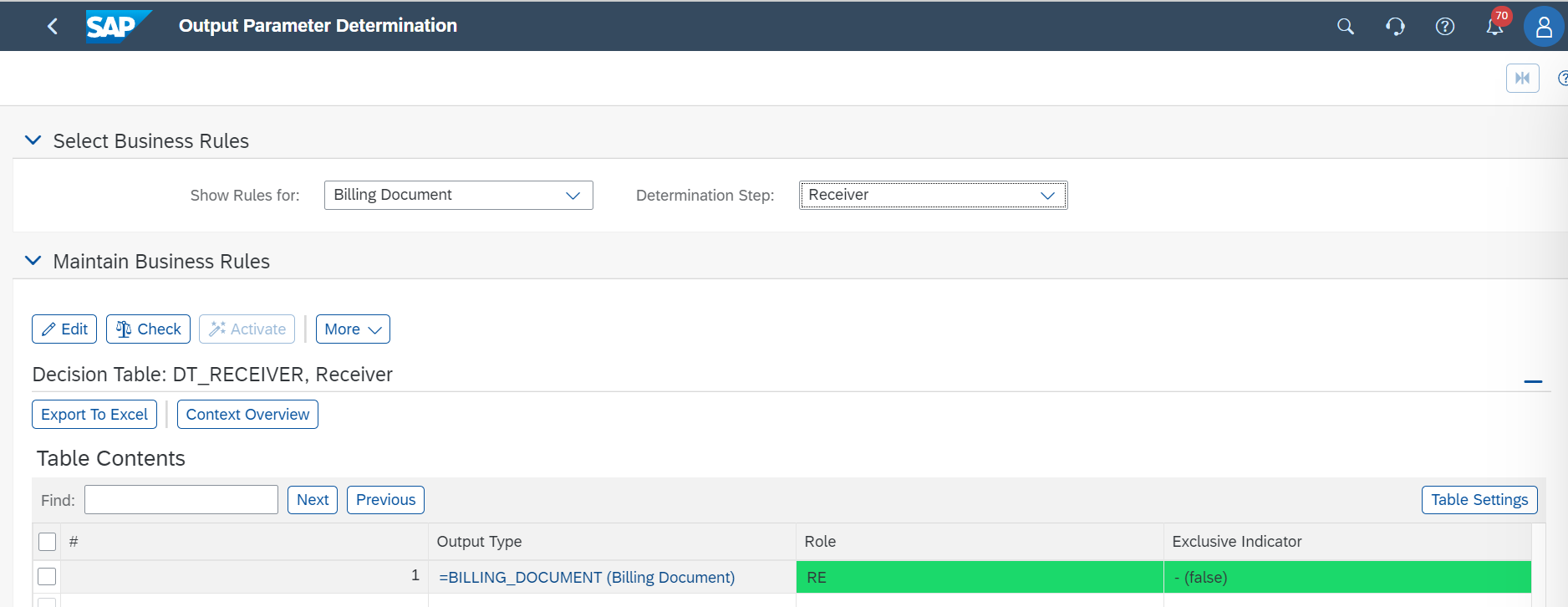Collapse the Maintain Business Rules section
Image resolution: width=1568 pixels, height=607 pixels.
33,261
